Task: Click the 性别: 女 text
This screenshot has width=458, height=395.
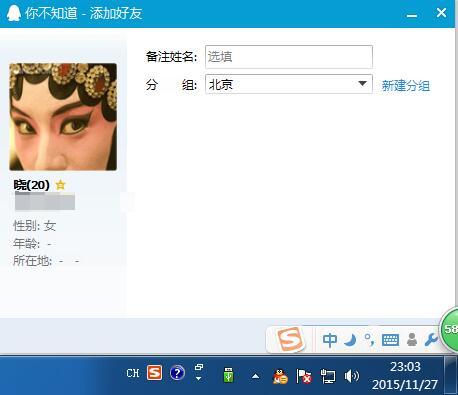Action: tap(34, 226)
